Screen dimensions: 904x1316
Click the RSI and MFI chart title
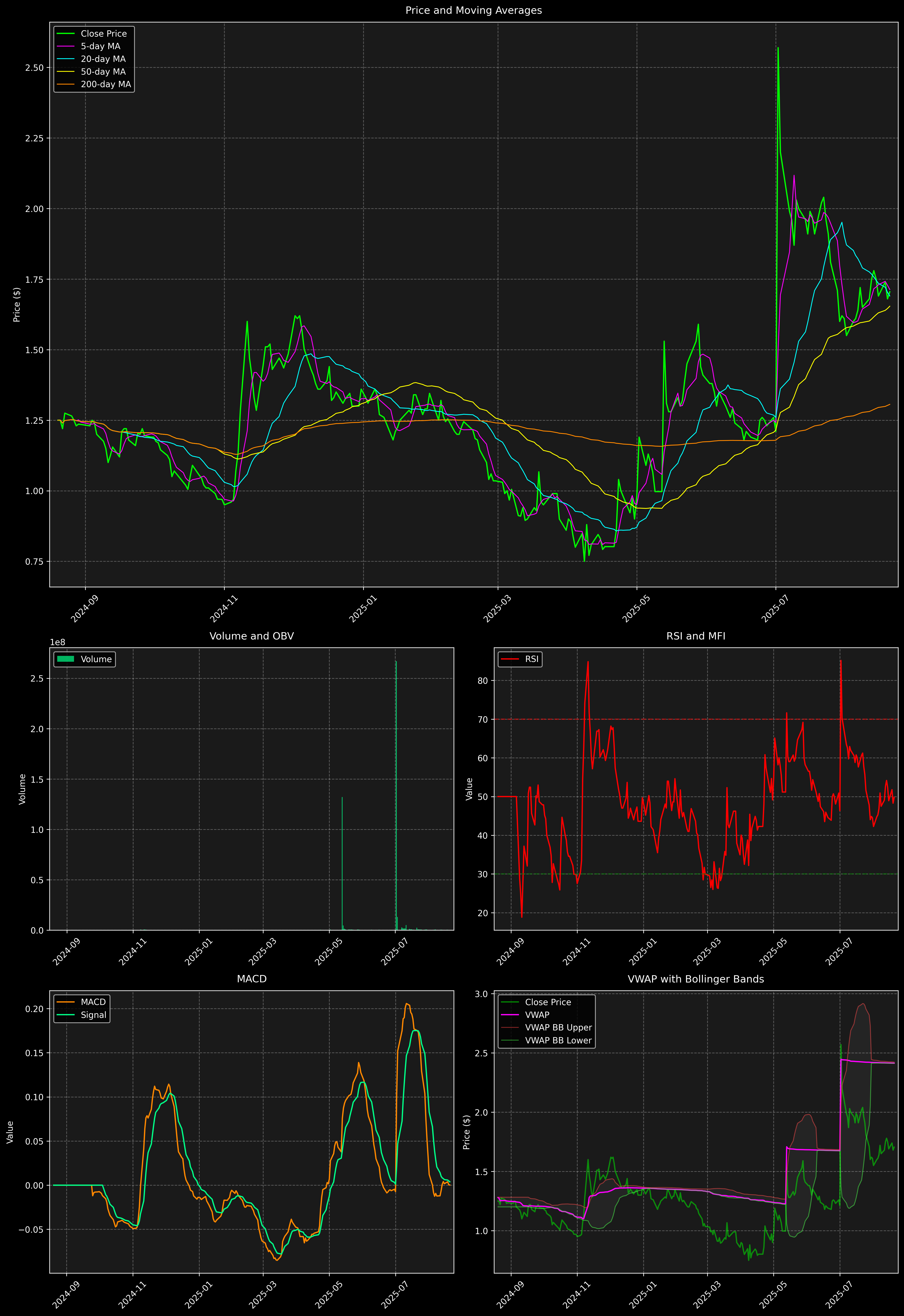click(x=695, y=636)
